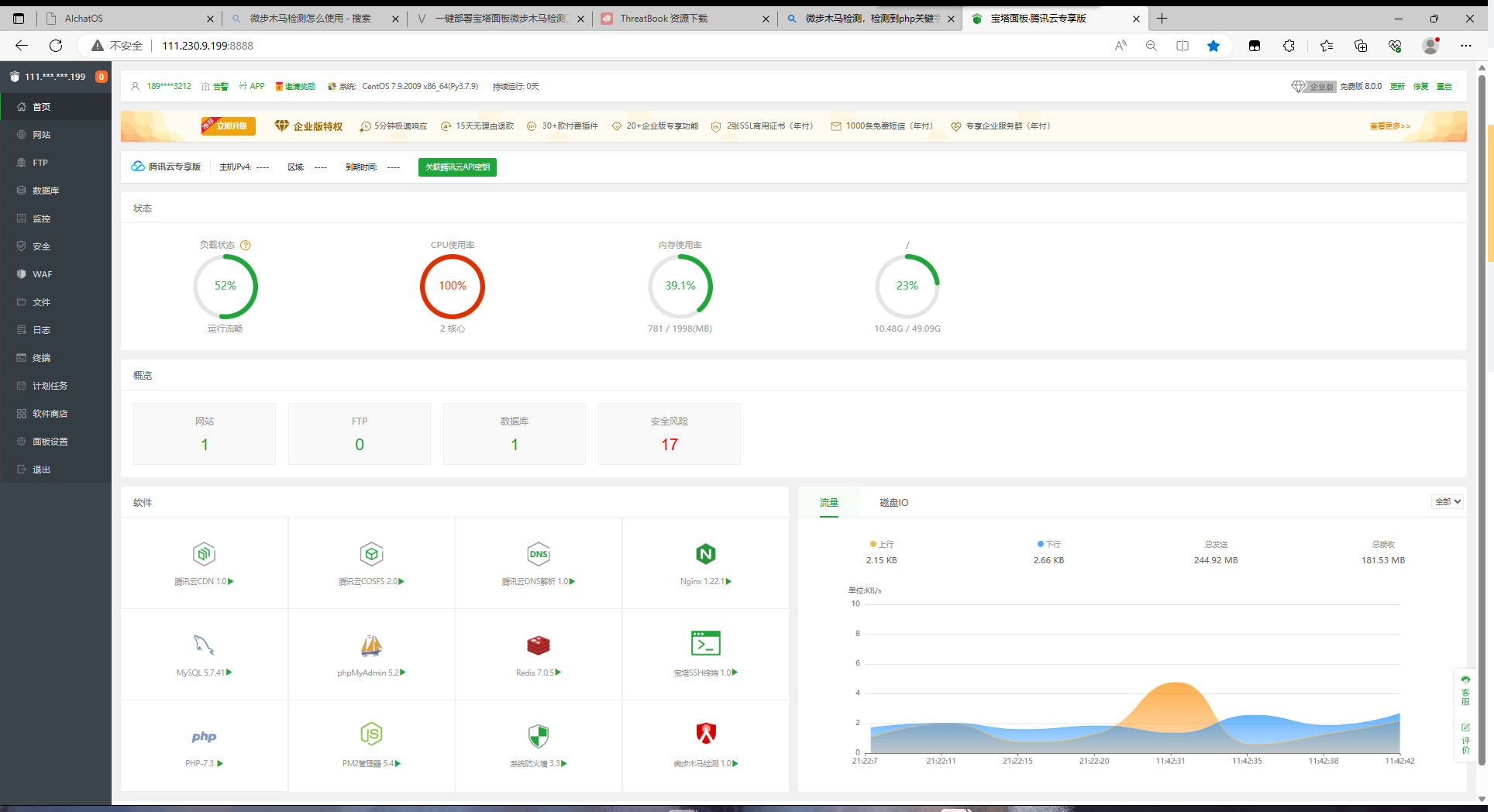
Task: Click the CPU使用率 100% gauge
Action: [453, 287]
